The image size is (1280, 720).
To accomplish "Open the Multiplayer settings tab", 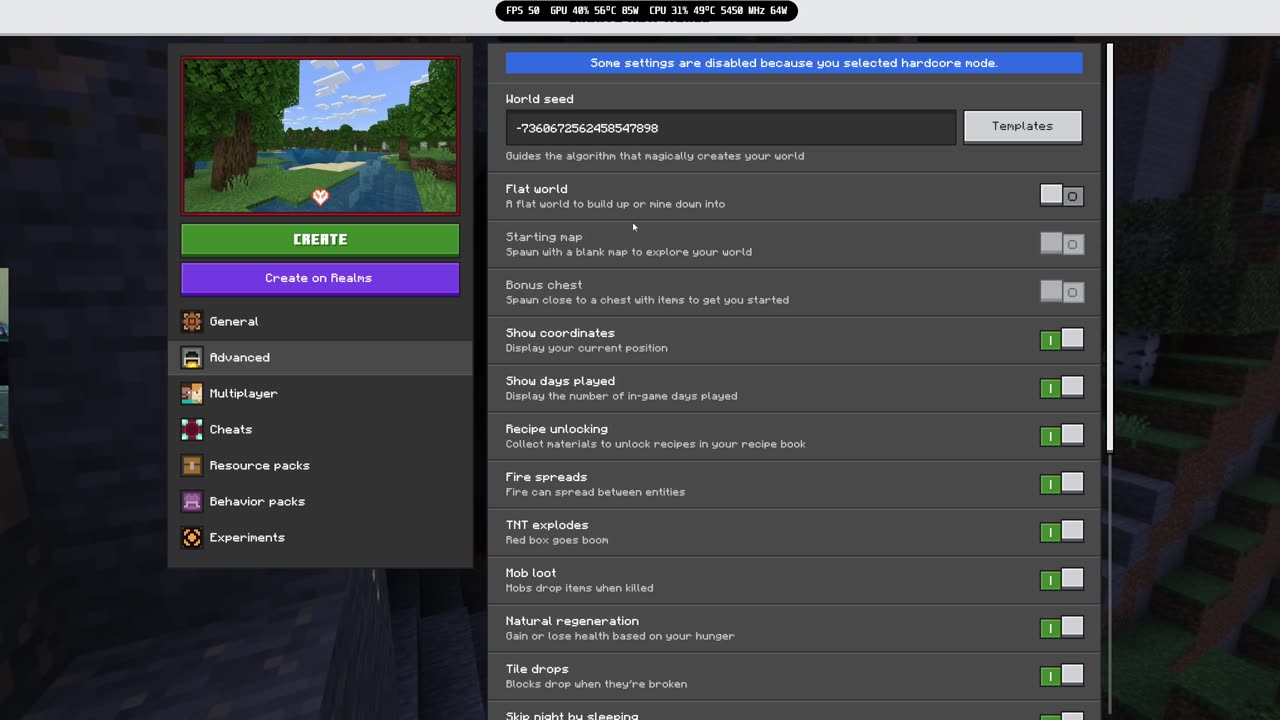I will pos(320,393).
